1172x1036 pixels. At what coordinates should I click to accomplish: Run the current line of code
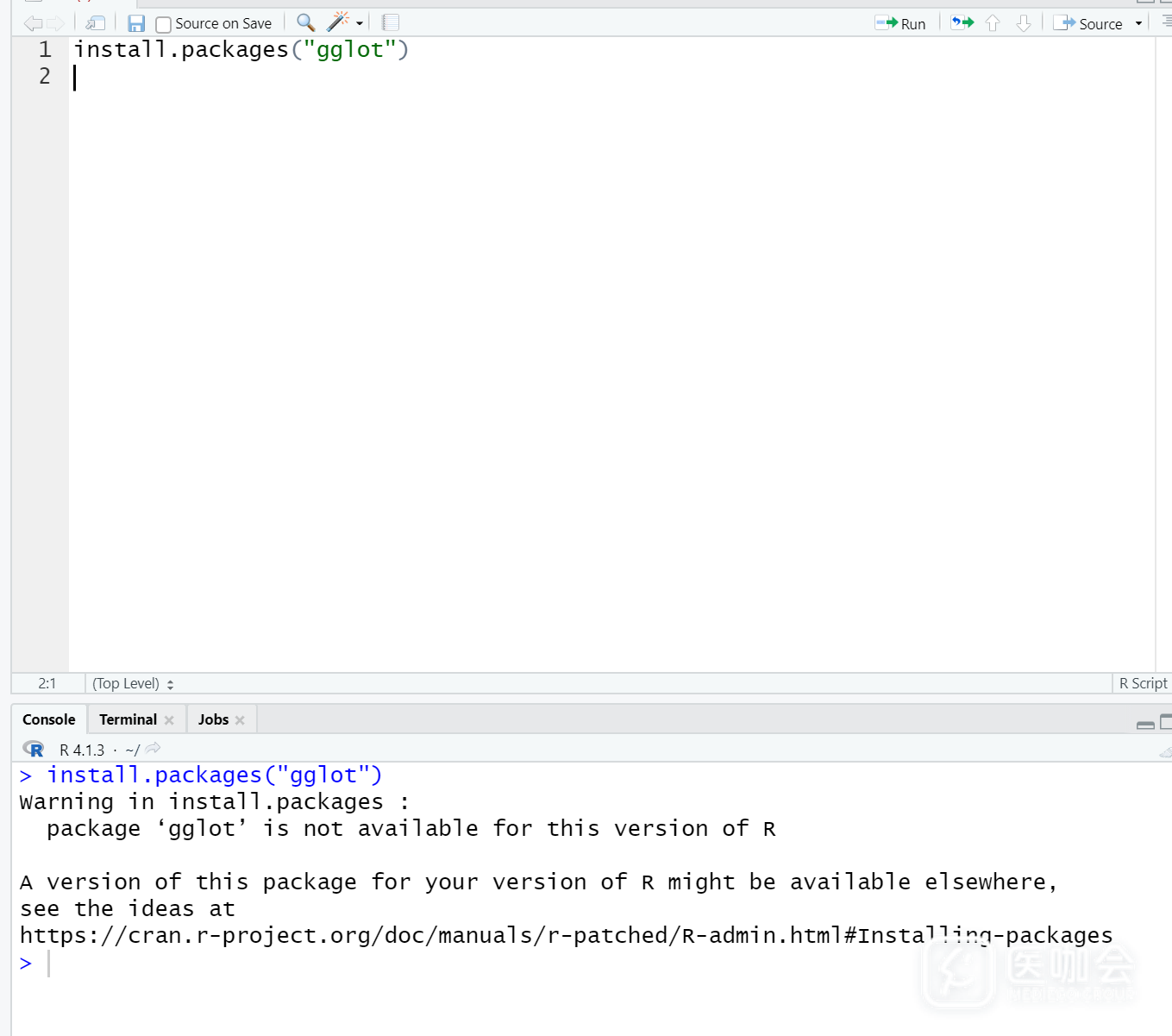(x=900, y=23)
